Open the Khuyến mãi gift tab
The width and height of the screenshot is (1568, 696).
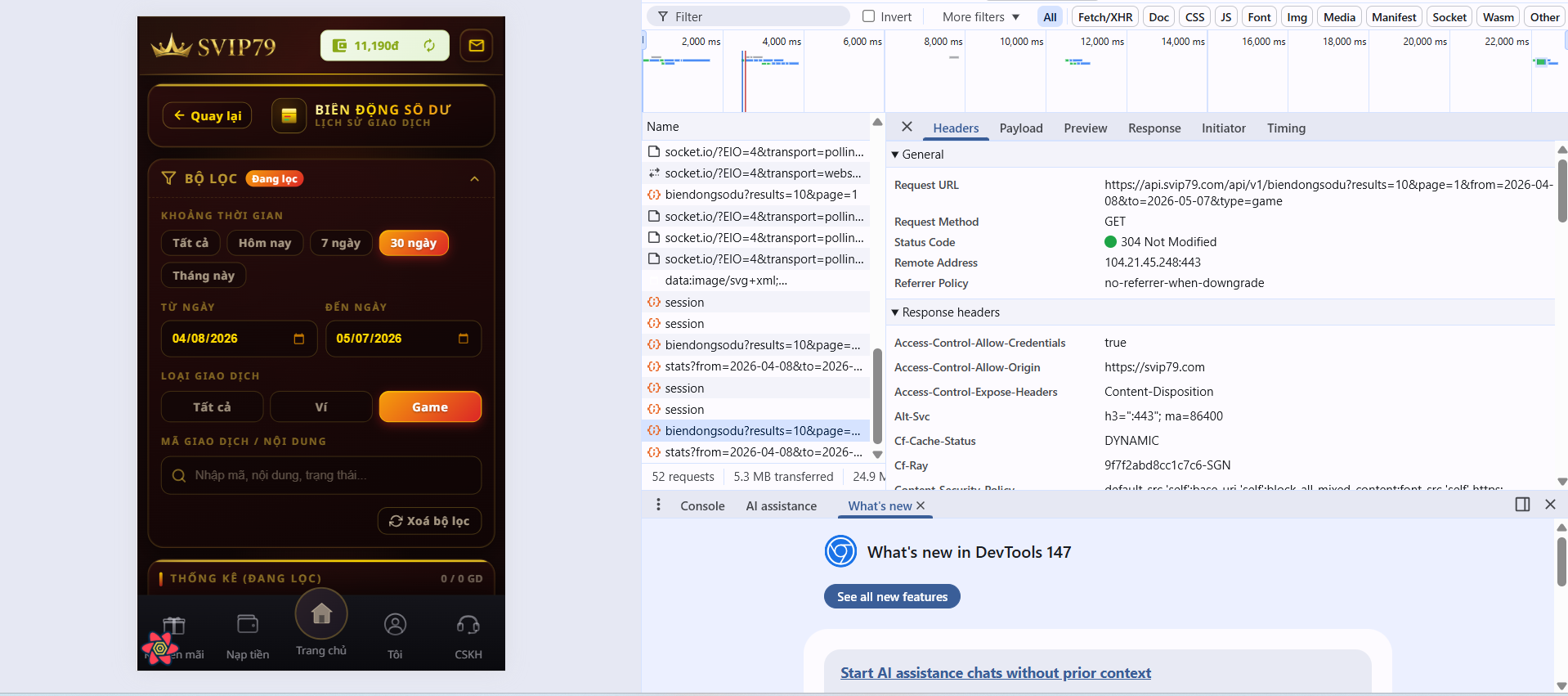174,637
